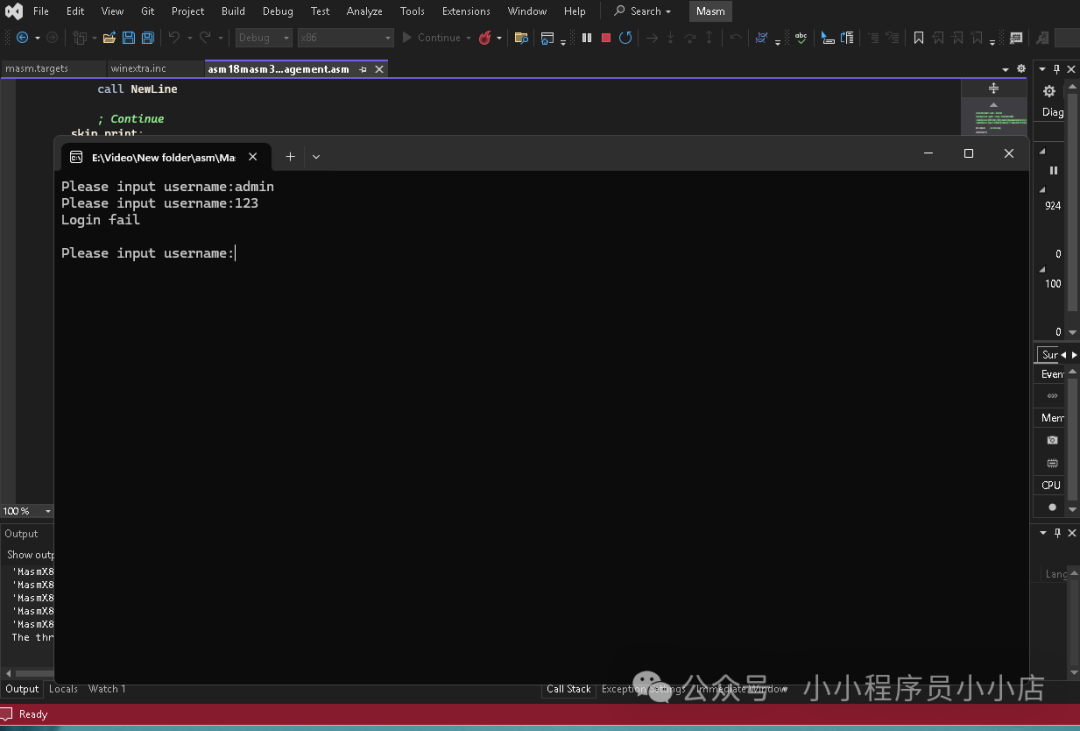Screen dimensions: 1080x731
Task: Open the diagnostic tools settings gear
Action: (1049, 91)
